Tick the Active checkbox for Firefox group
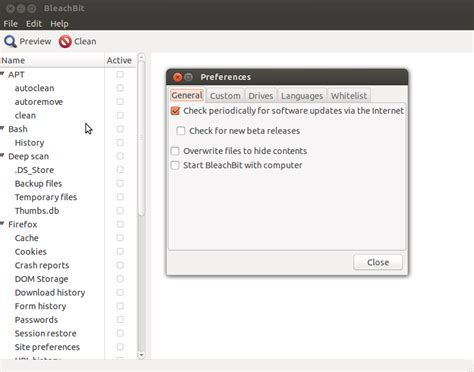The image size is (474, 372). pyautogui.click(x=120, y=224)
